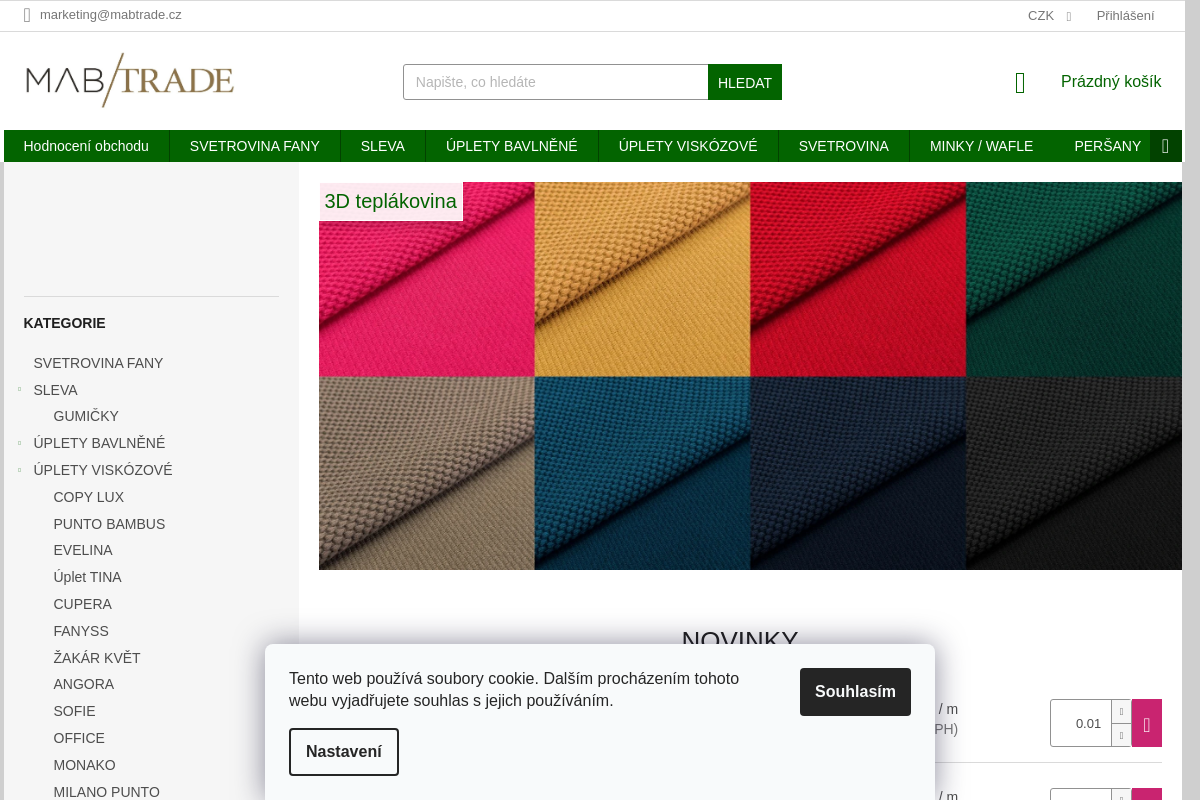Click the MAB Trade logo
This screenshot has width=1200, height=800.
[130, 80]
